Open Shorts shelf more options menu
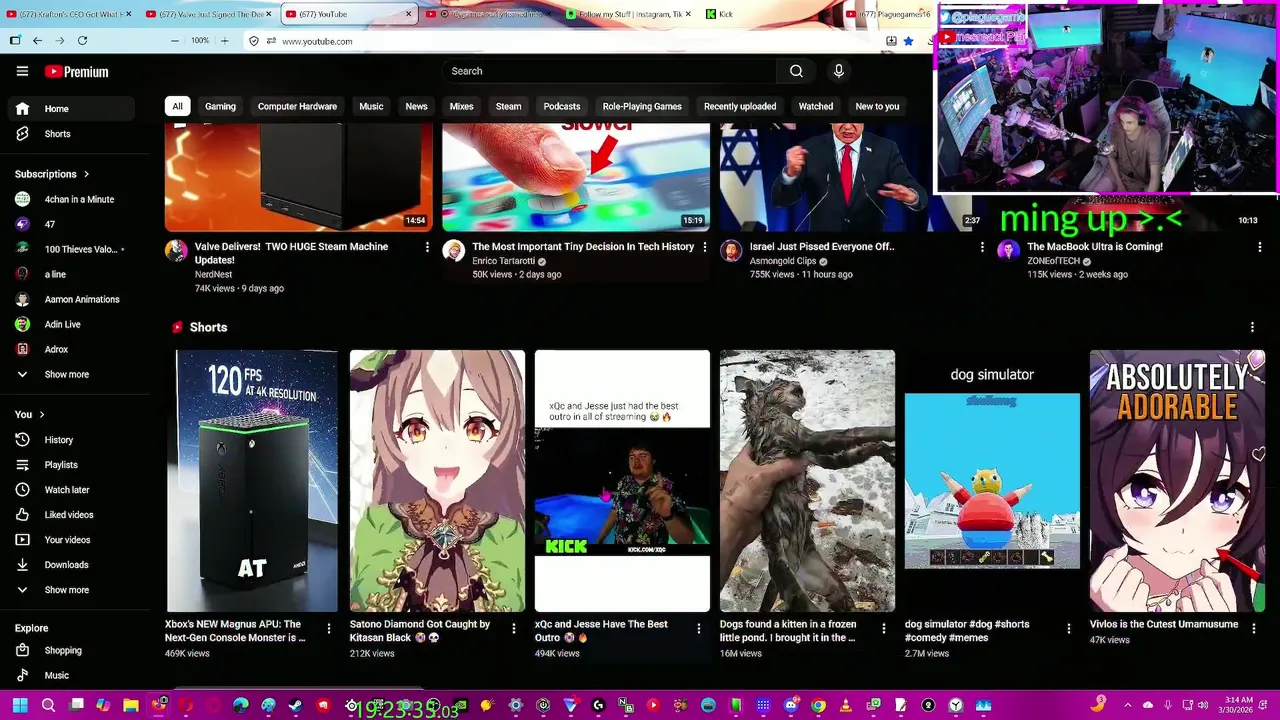 point(1252,327)
